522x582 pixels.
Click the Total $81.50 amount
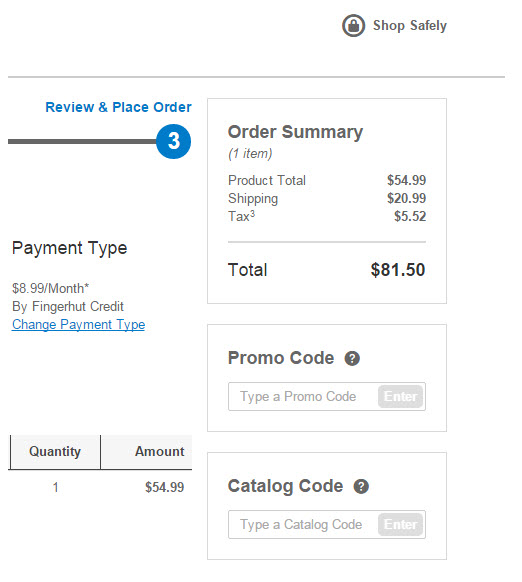[x=398, y=270]
